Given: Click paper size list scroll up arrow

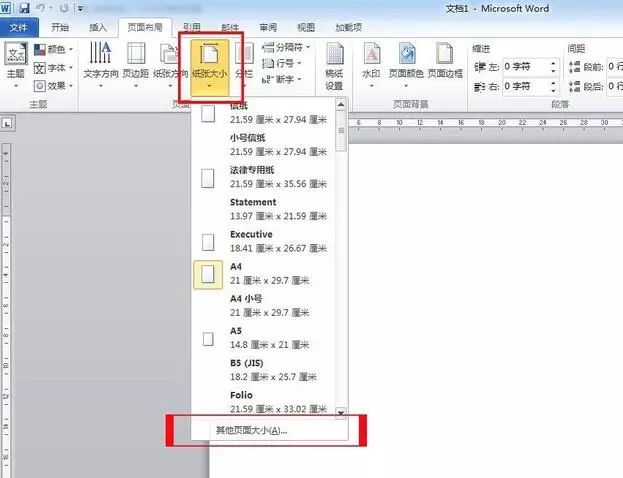Looking at the screenshot, I should pos(341,105).
